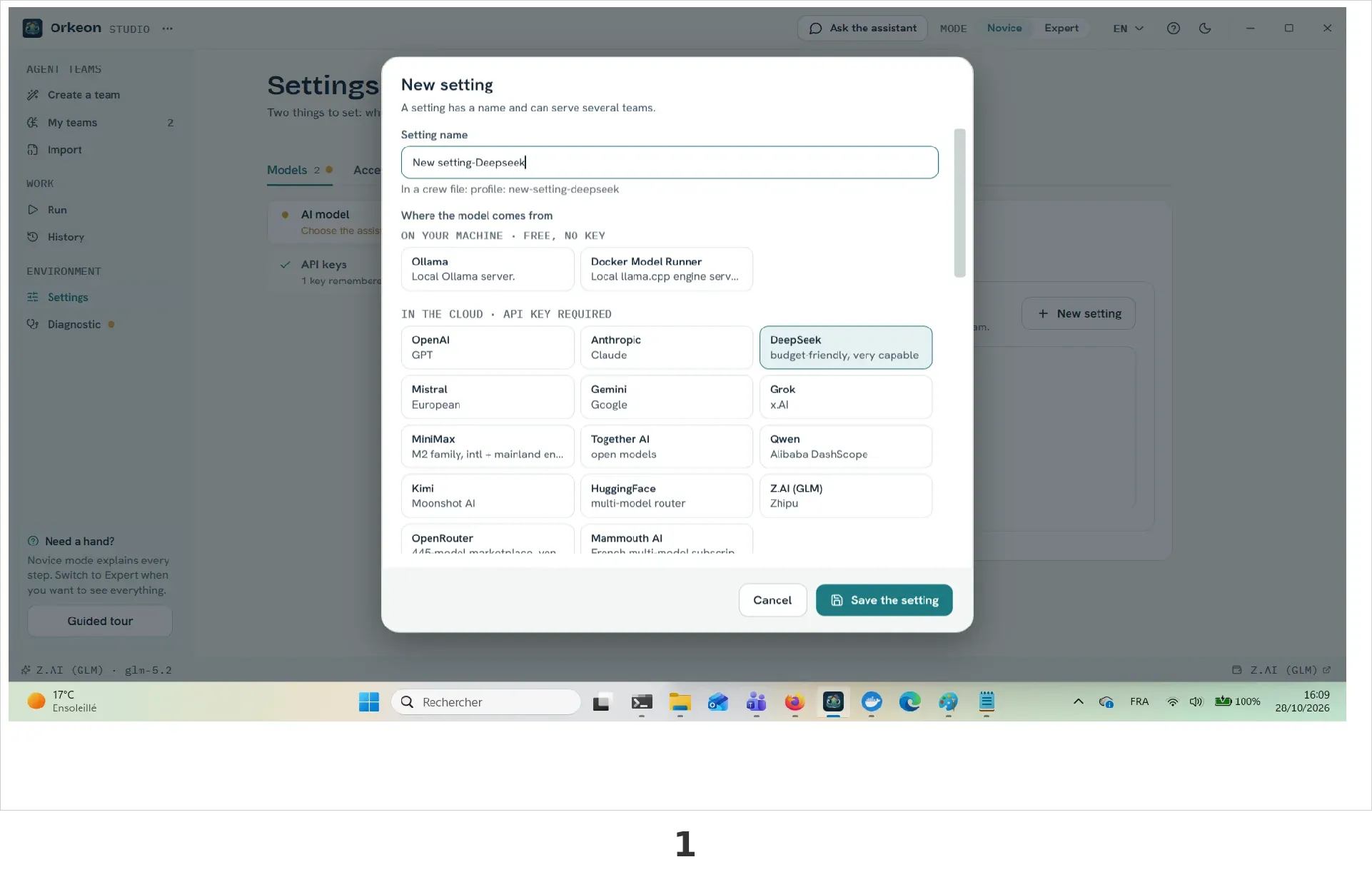1372x877 pixels.
Task: Open Create a team
Action: [100, 95]
